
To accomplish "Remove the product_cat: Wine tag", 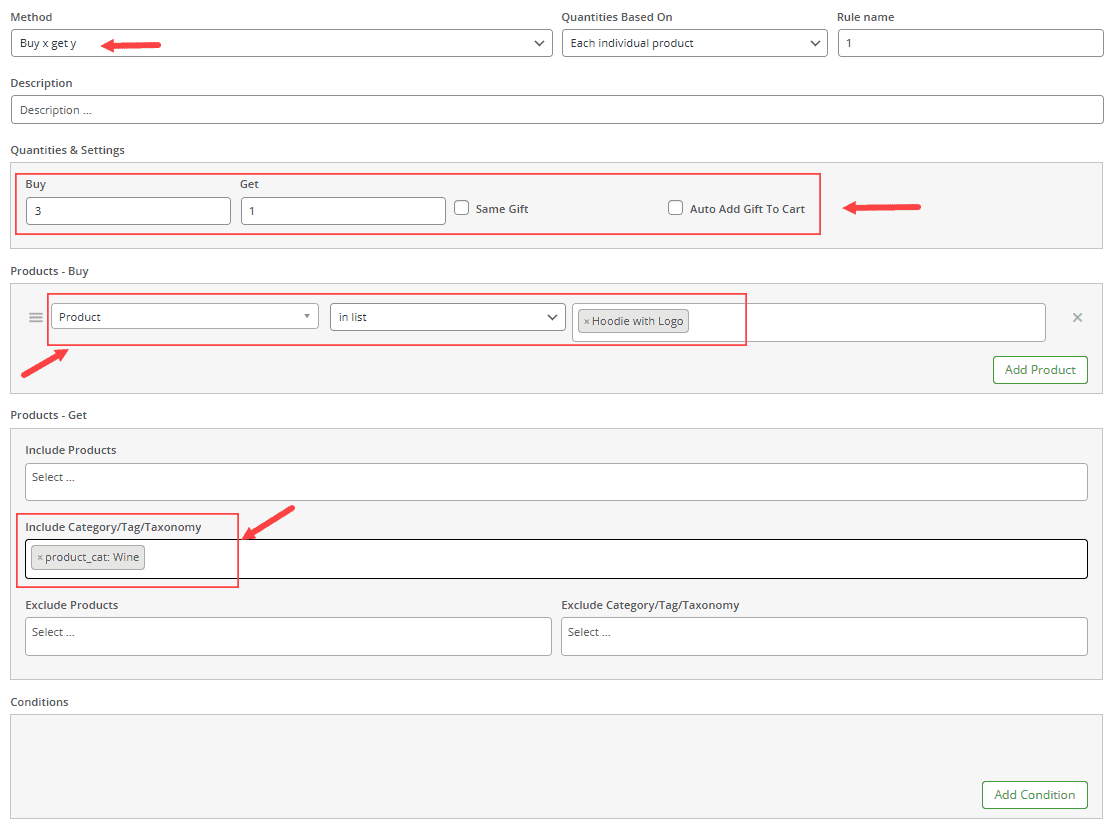I will point(40,558).
